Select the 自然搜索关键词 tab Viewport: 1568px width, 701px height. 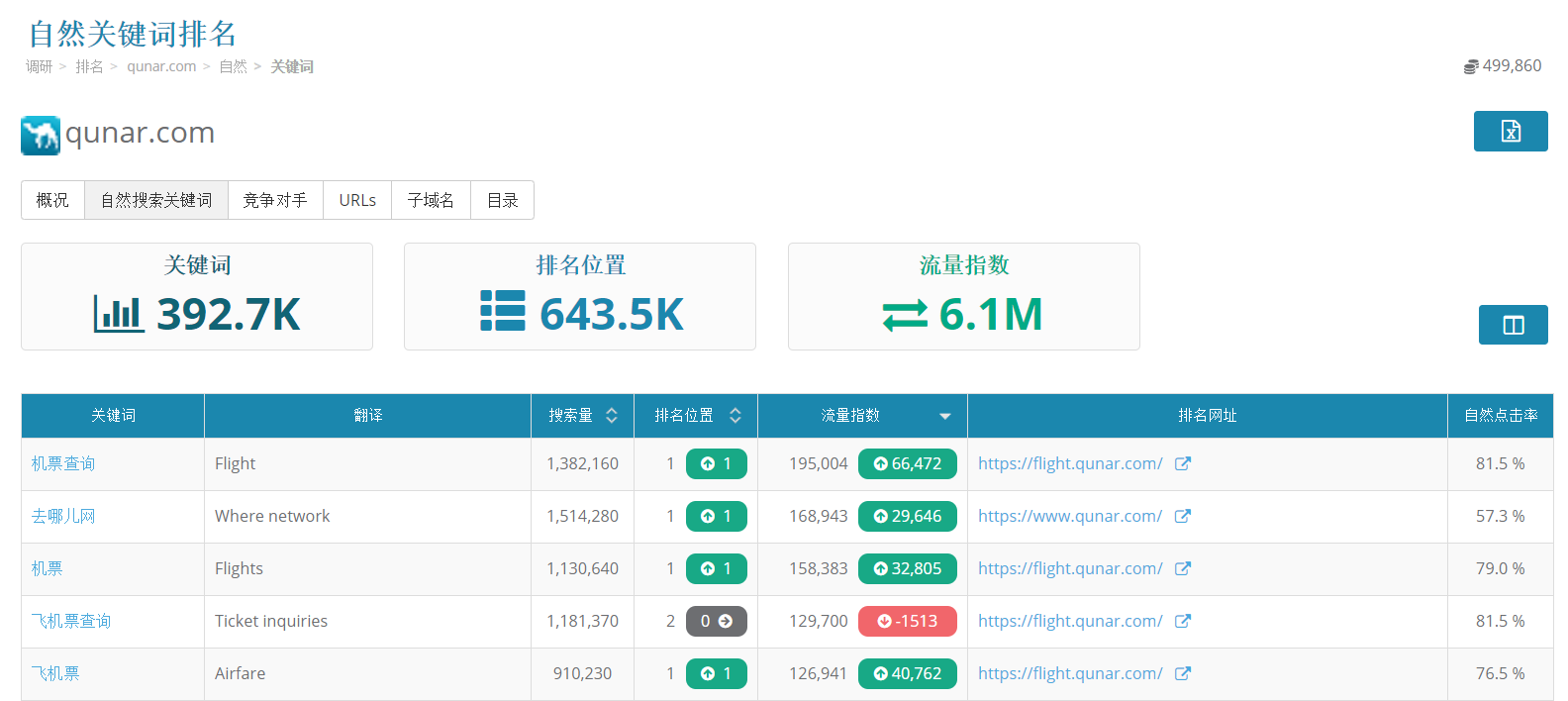(156, 200)
